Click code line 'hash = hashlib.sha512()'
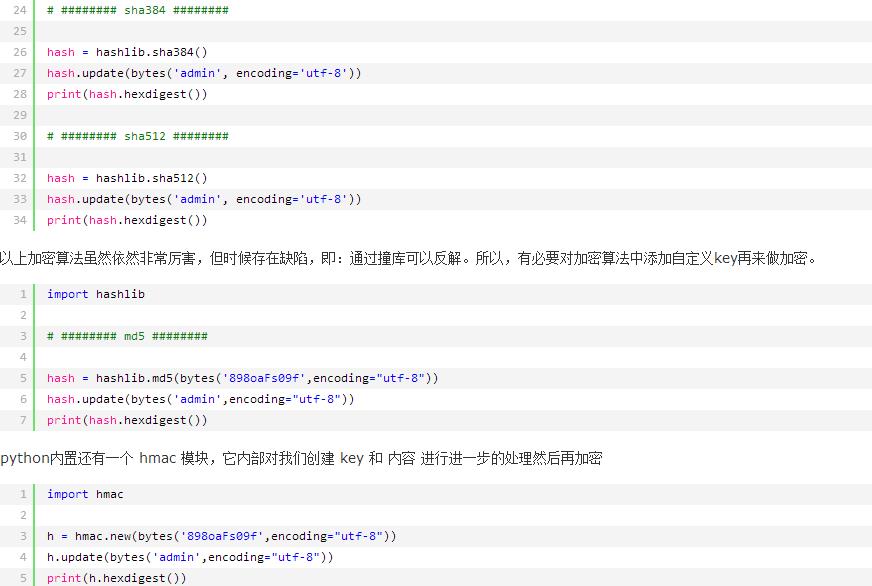 click(x=127, y=178)
